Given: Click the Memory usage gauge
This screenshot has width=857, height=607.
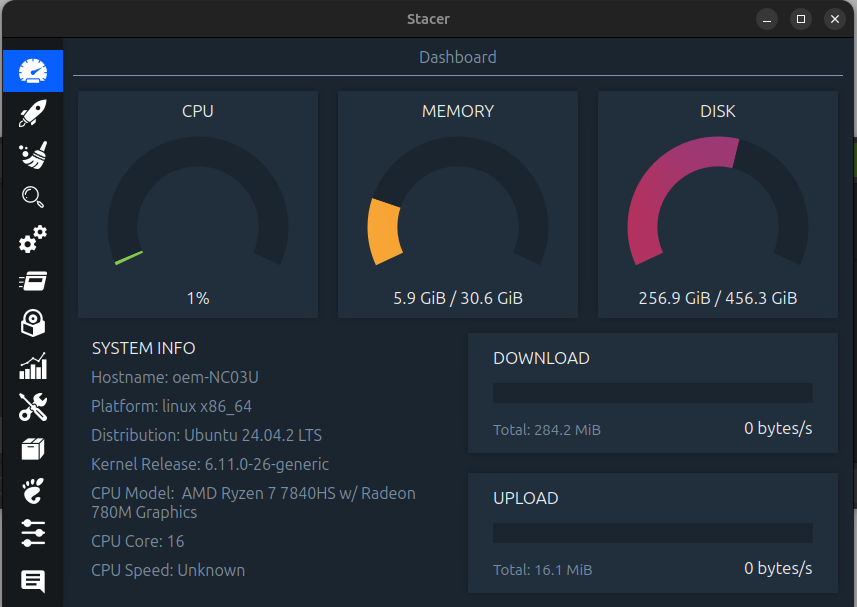Looking at the screenshot, I should coord(458,201).
